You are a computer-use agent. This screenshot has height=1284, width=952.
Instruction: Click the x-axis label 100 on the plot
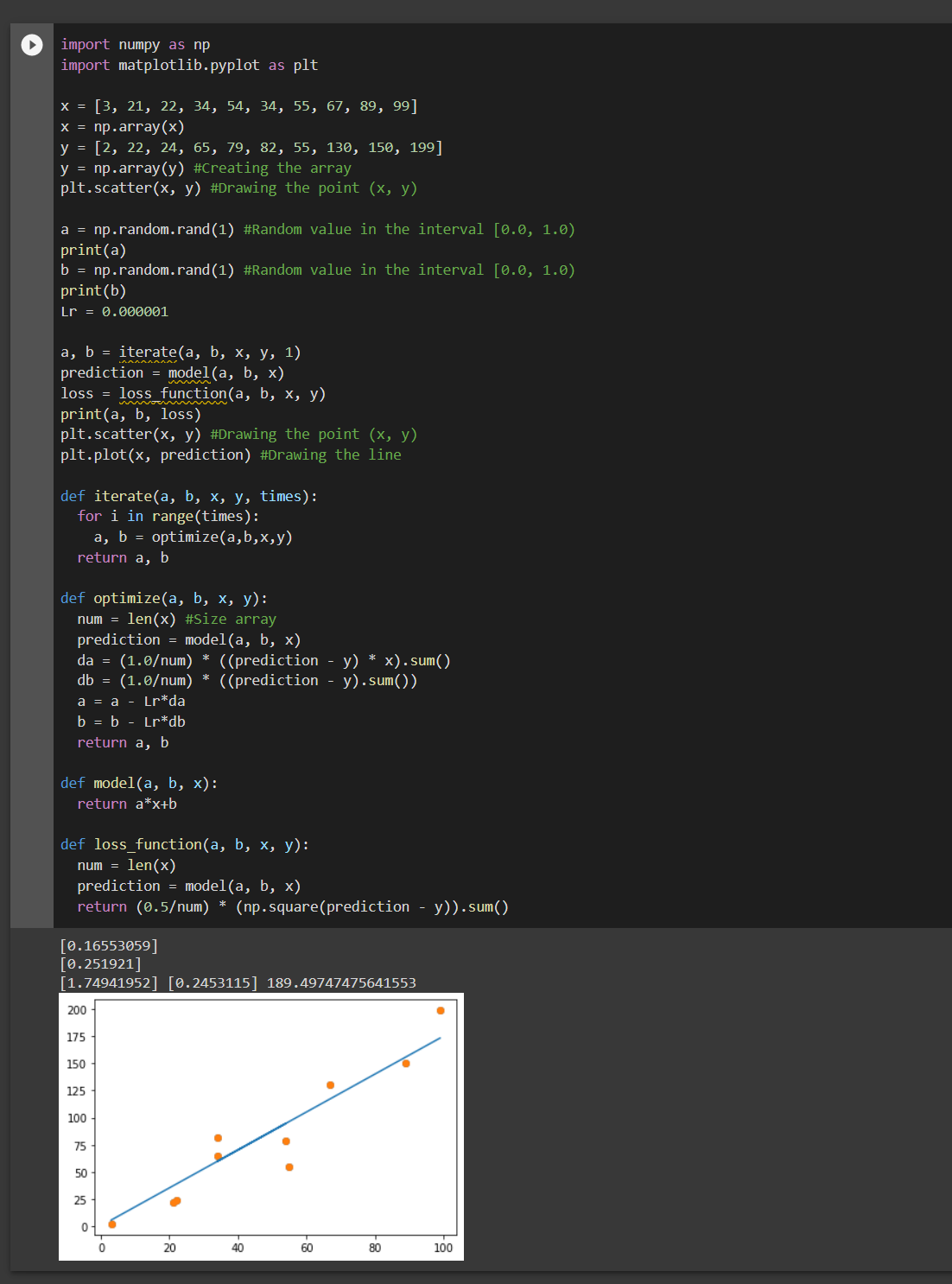443,1248
